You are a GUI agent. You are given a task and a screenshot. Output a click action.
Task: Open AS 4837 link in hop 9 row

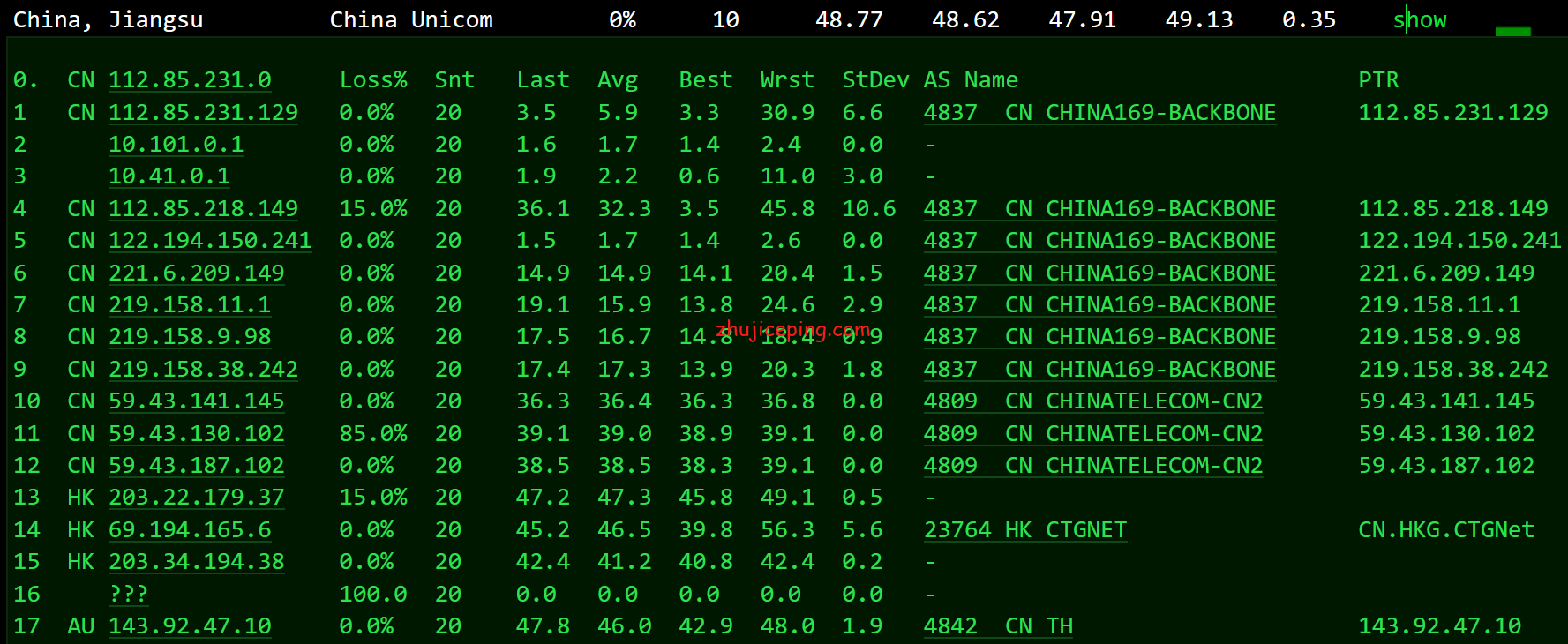point(1099,370)
